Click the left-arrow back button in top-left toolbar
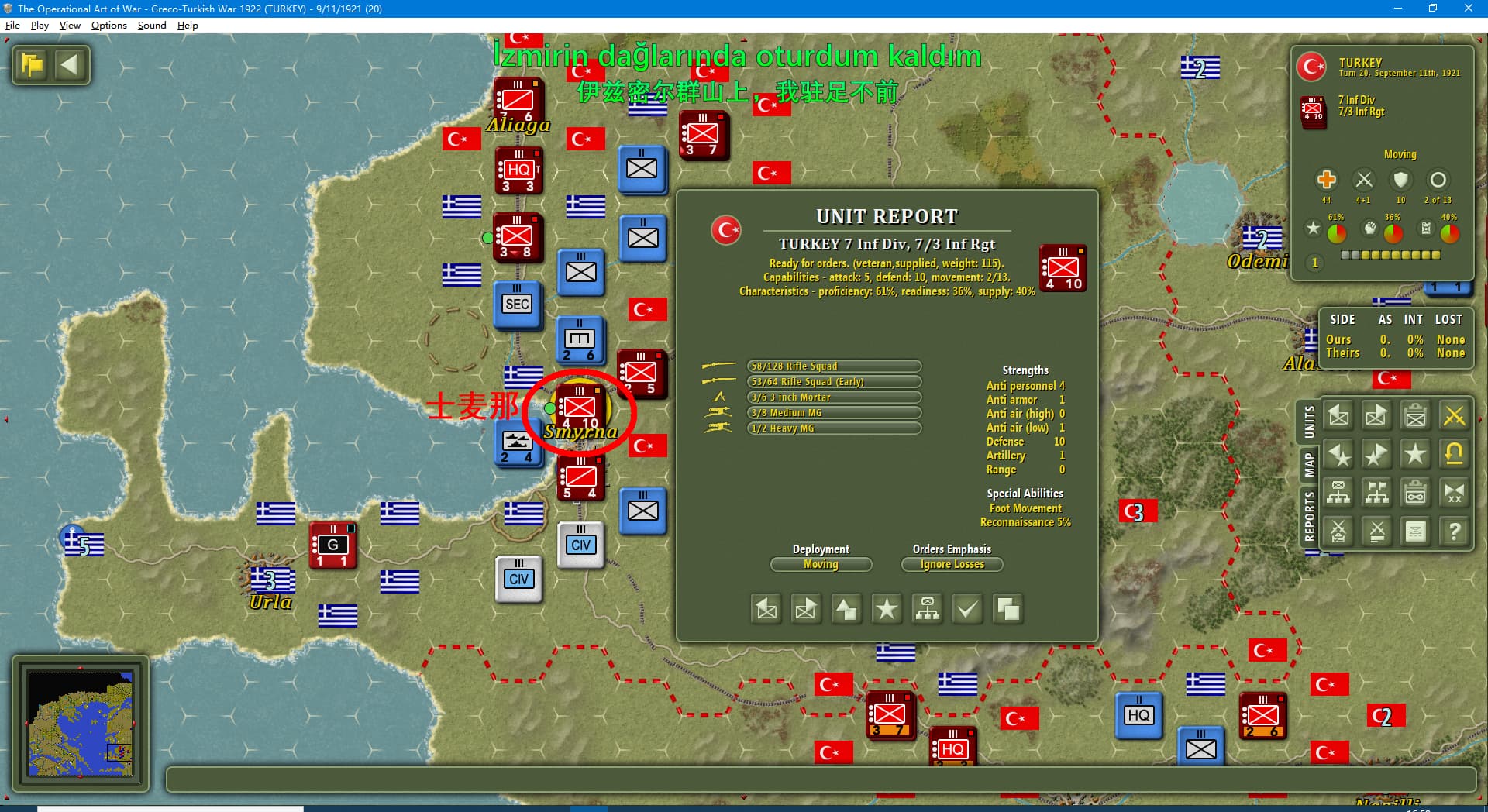 coord(70,64)
